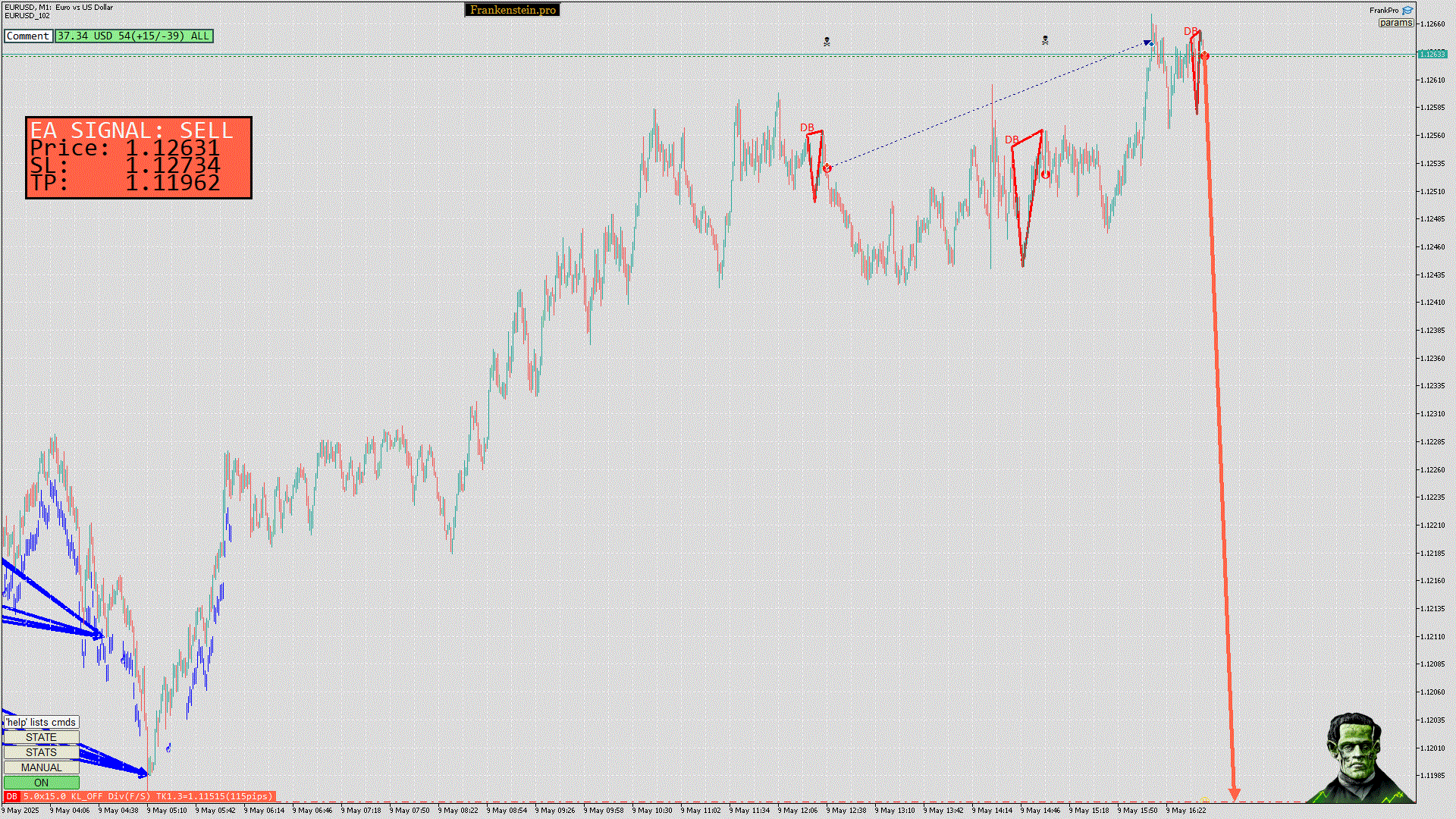This screenshot has height=819, width=1456.
Task: Click the EURUSD_102 subtitle text
Action: click(x=27, y=15)
